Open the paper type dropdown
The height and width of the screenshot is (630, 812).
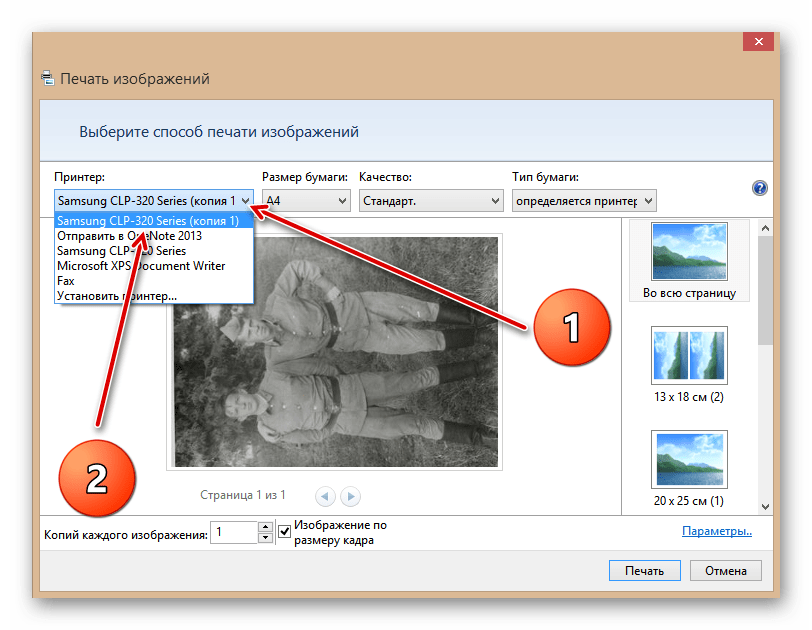[x=584, y=201]
